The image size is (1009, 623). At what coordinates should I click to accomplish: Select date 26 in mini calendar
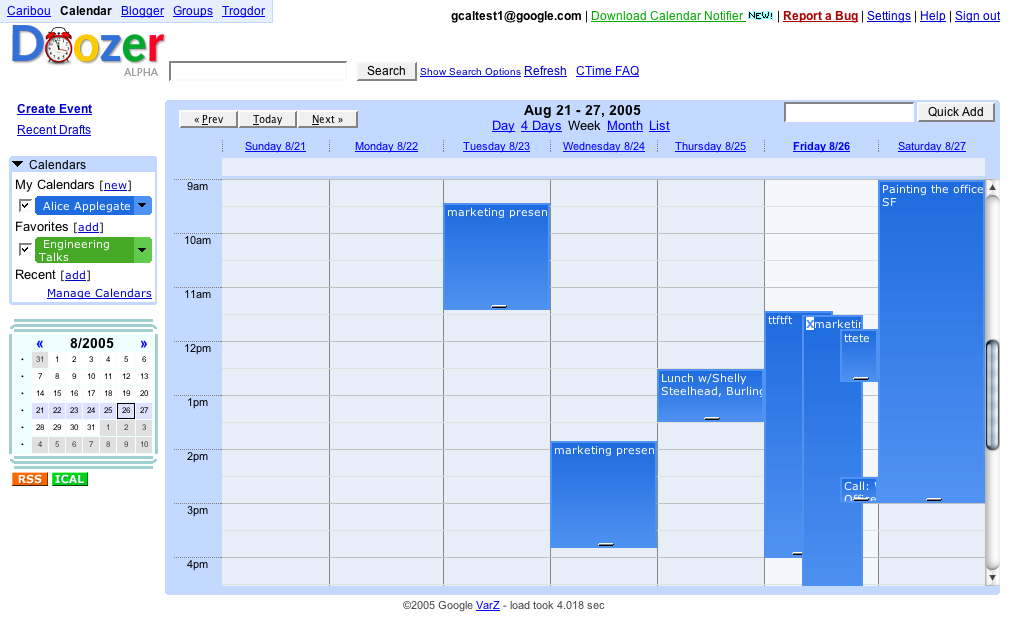126,411
